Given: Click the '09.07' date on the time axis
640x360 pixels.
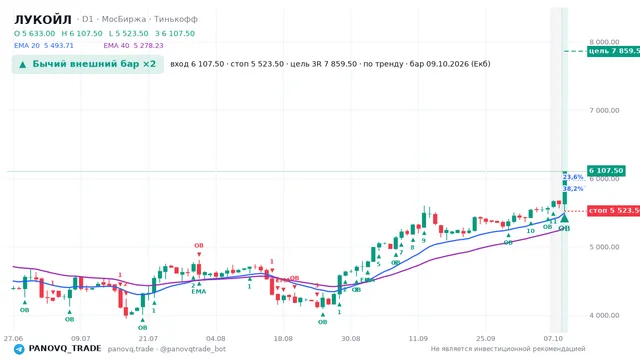Looking at the screenshot, I should (x=80, y=339).
